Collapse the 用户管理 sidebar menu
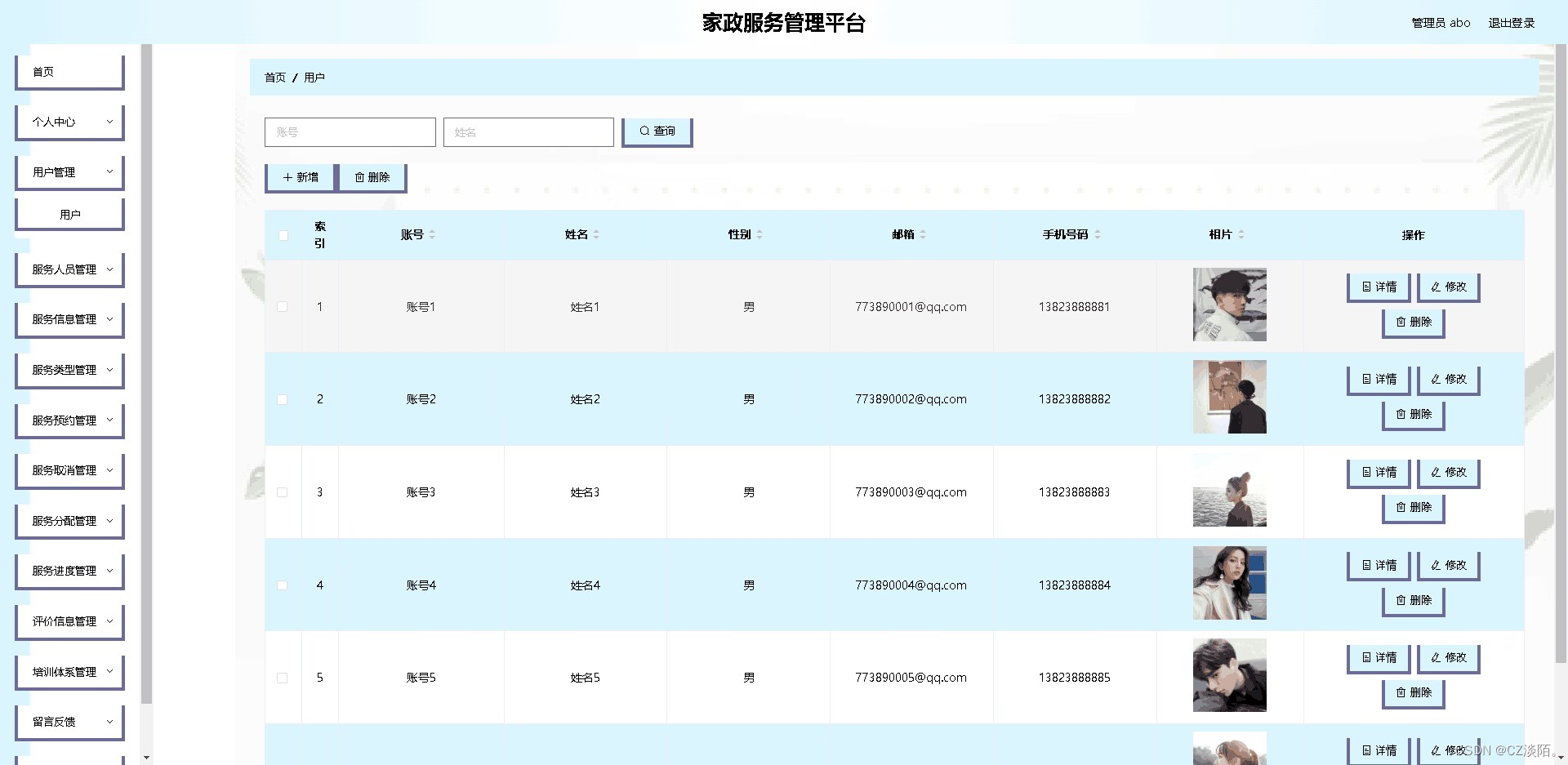The height and width of the screenshot is (765, 1568). click(x=69, y=173)
